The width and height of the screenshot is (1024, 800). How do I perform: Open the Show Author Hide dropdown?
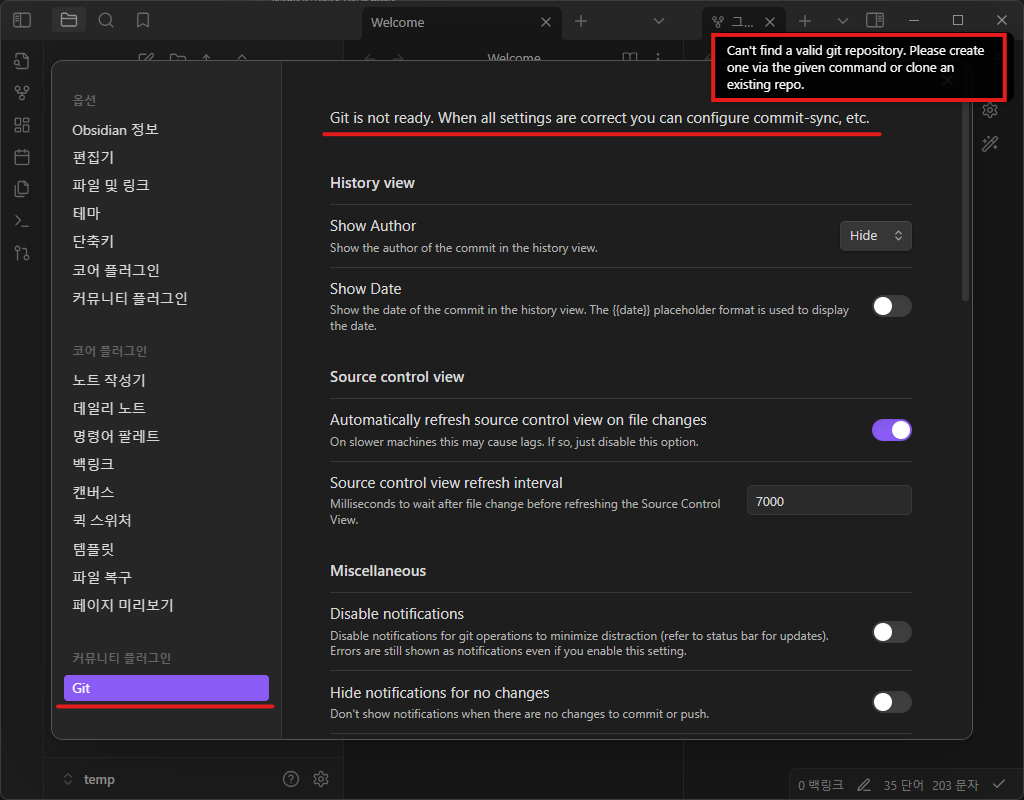pyautogui.click(x=875, y=236)
